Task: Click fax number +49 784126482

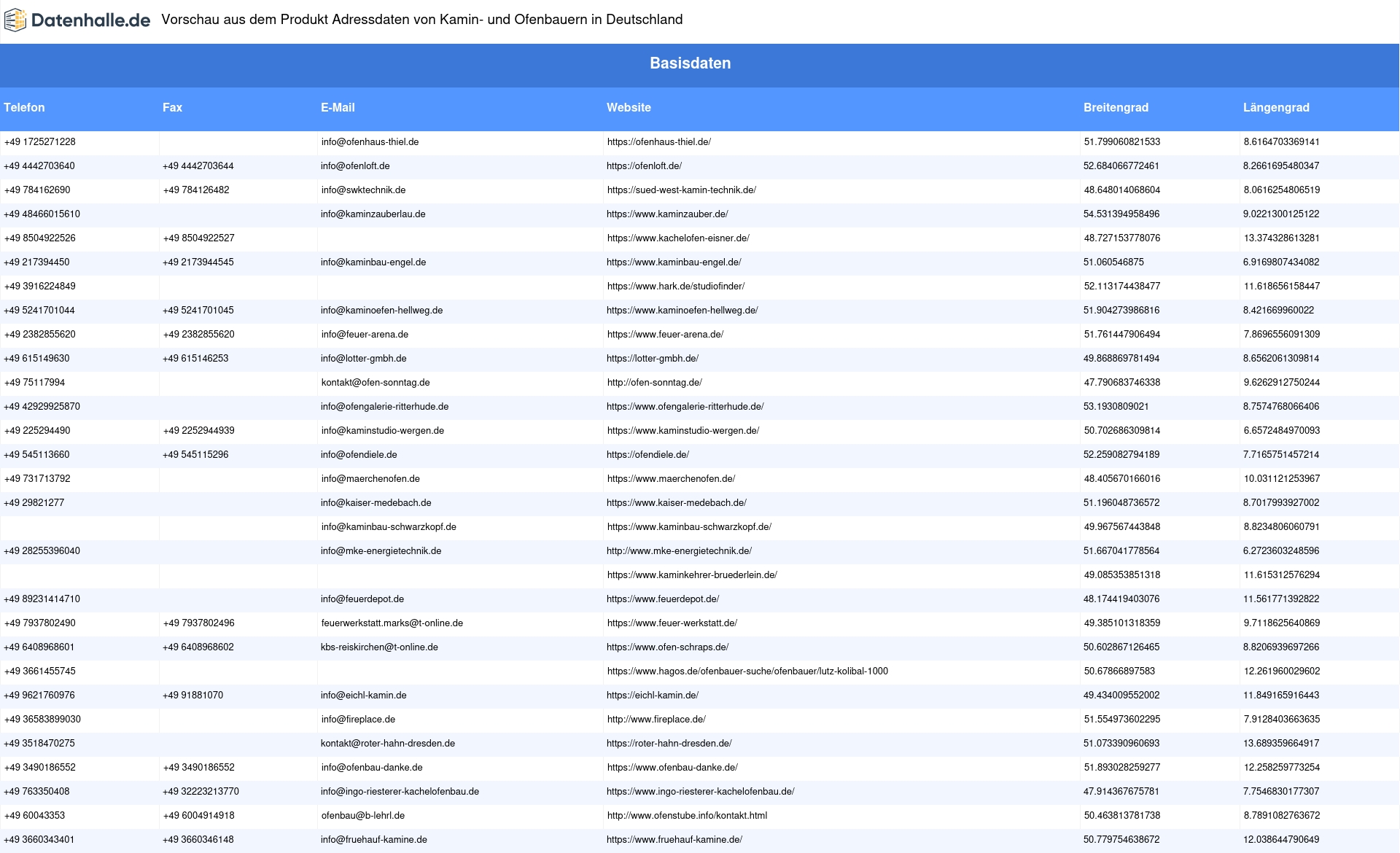Action: click(196, 190)
